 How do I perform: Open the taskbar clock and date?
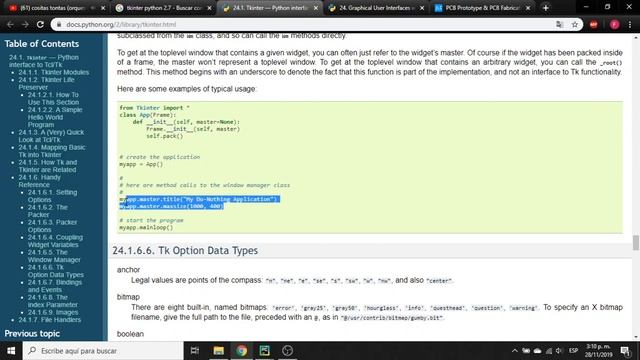tap(598, 351)
